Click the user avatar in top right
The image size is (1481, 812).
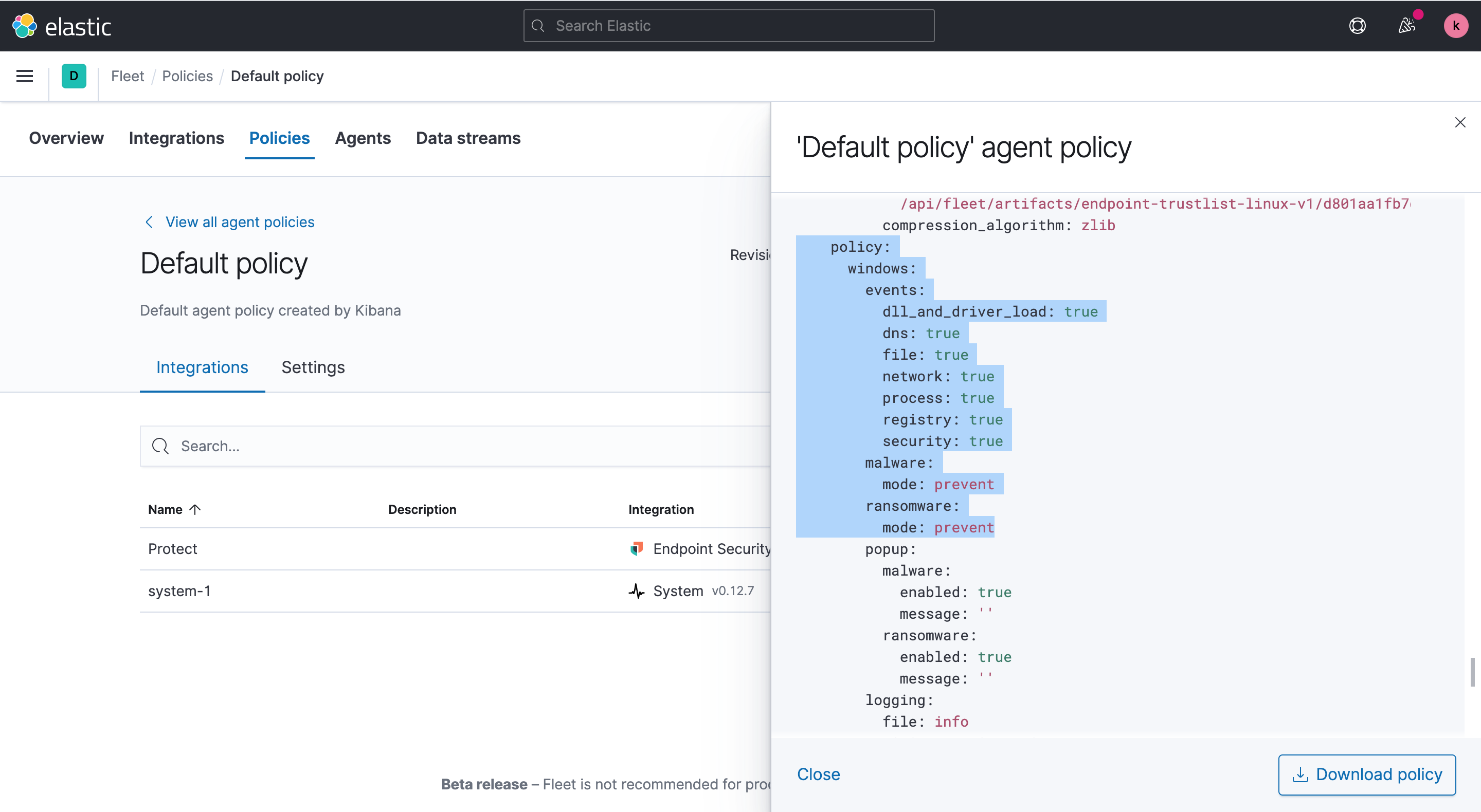click(1456, 25)
